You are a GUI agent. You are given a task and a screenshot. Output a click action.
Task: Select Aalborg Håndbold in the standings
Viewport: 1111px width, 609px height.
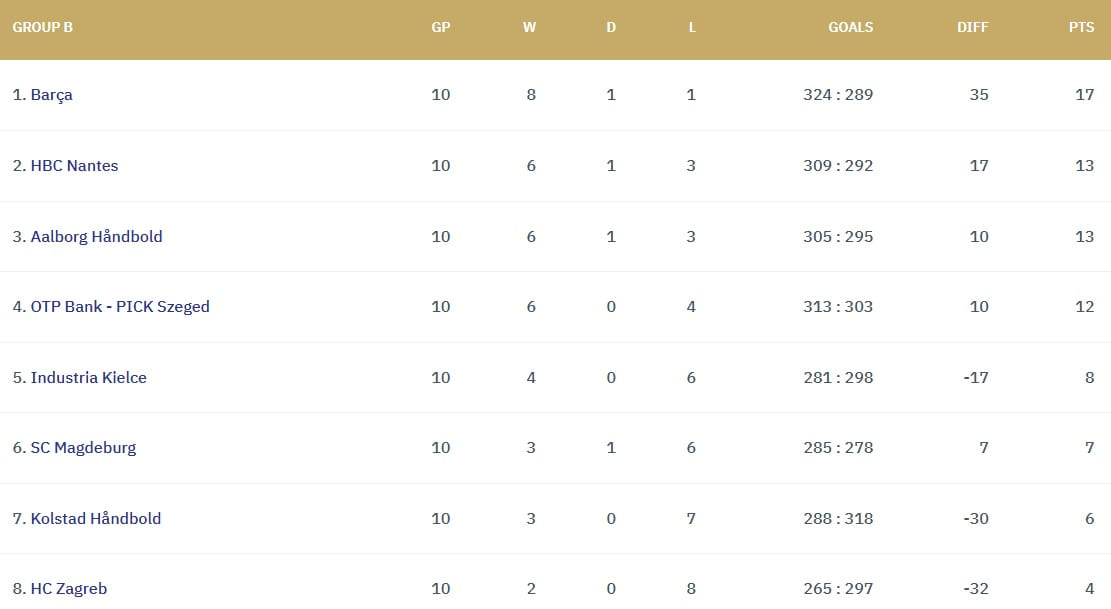click(96, 237)
